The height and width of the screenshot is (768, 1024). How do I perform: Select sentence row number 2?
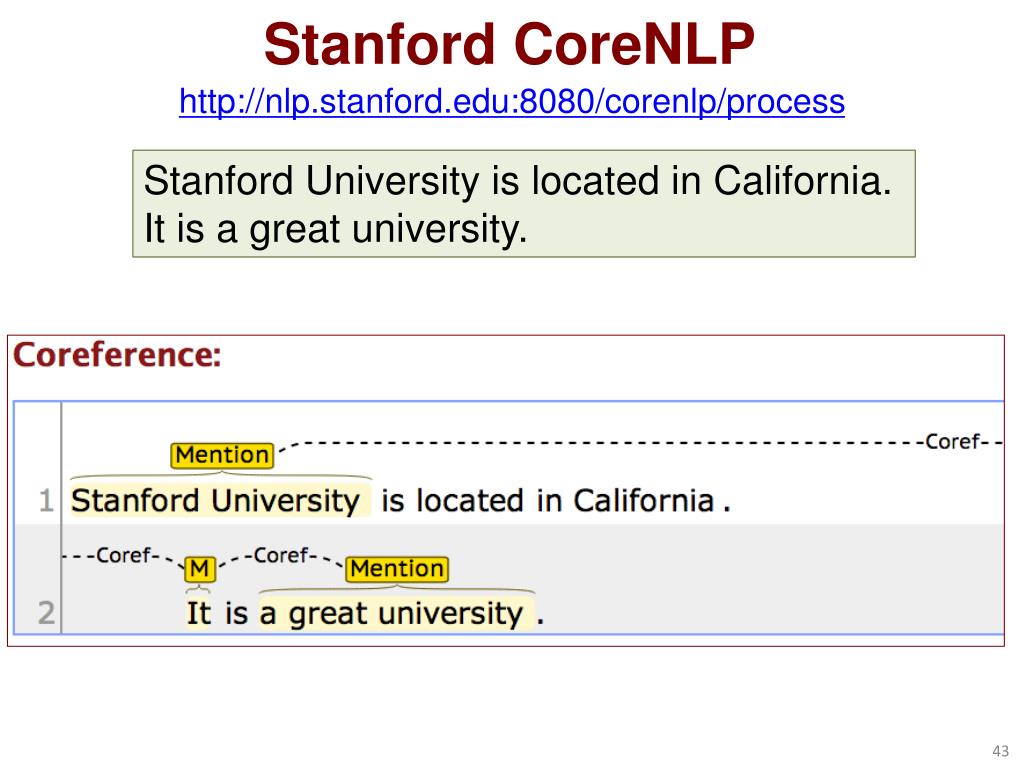point(46,614)
